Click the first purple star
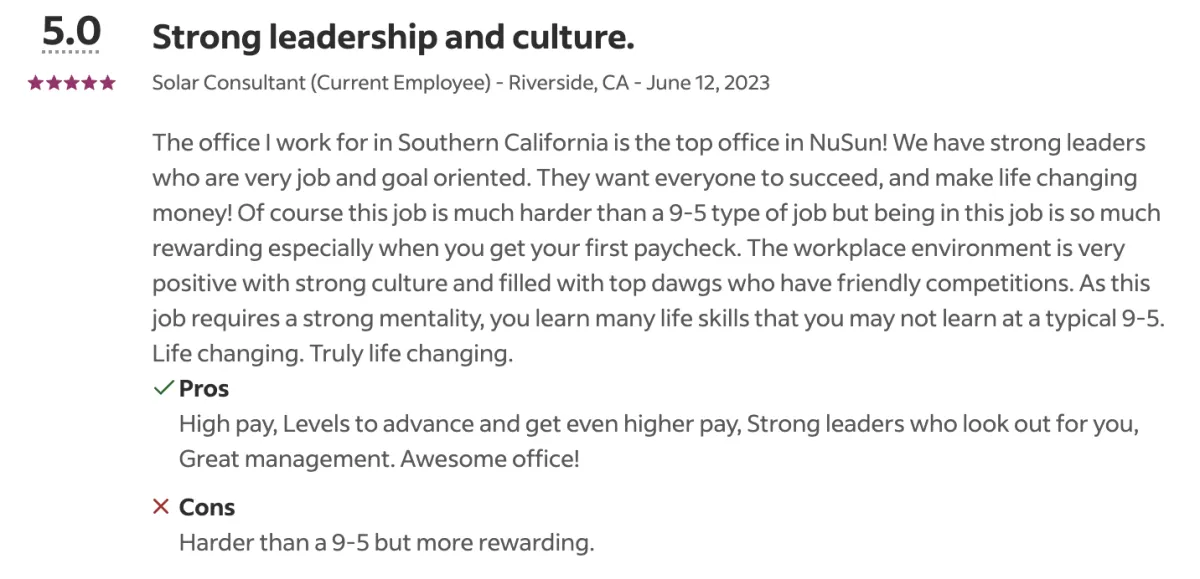 [36, 84]
